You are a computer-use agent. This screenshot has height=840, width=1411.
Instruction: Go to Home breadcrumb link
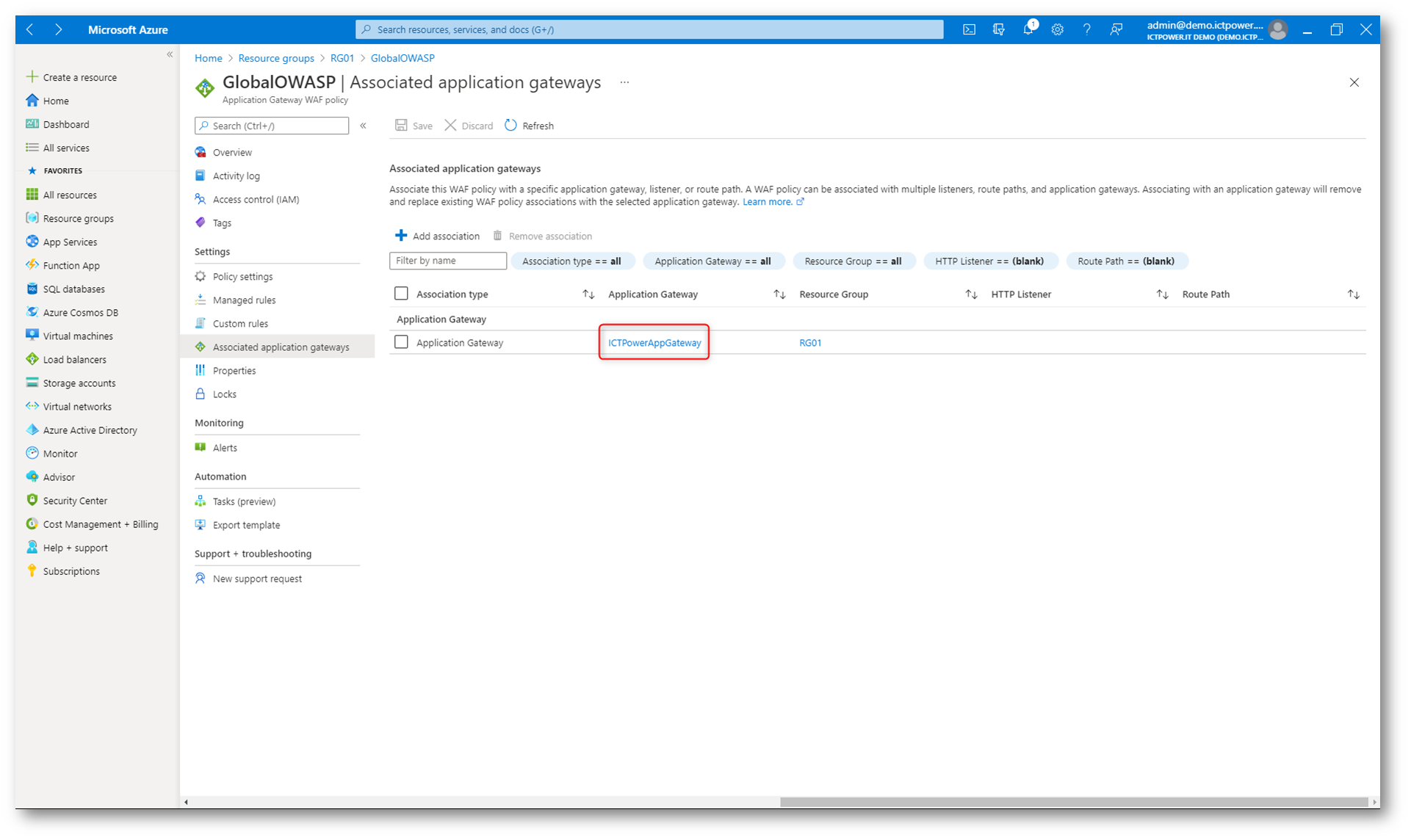[208, 58]
